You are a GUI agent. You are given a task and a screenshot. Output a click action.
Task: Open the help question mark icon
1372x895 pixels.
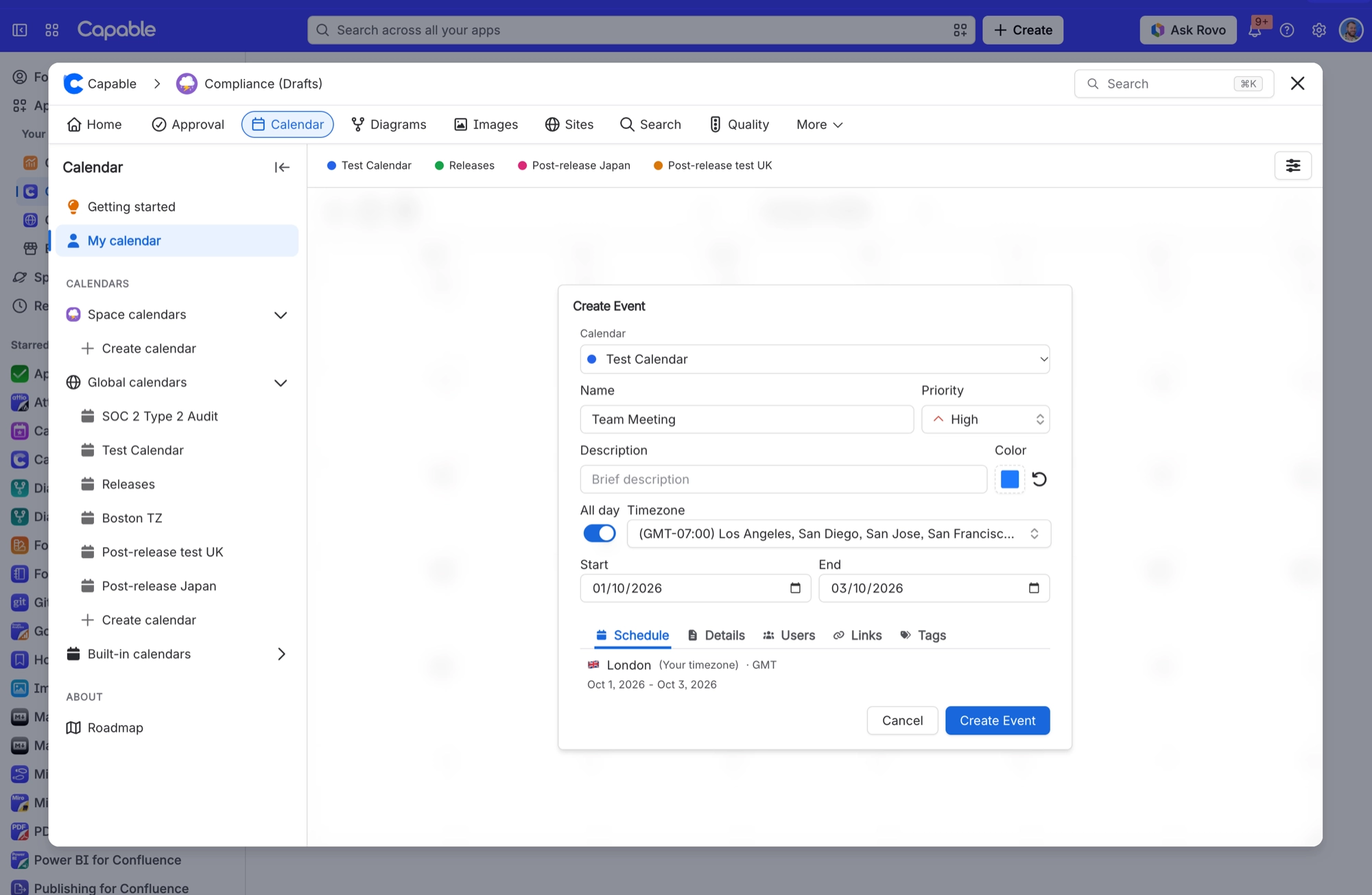pyautogui.click(x=1287, y=30)
